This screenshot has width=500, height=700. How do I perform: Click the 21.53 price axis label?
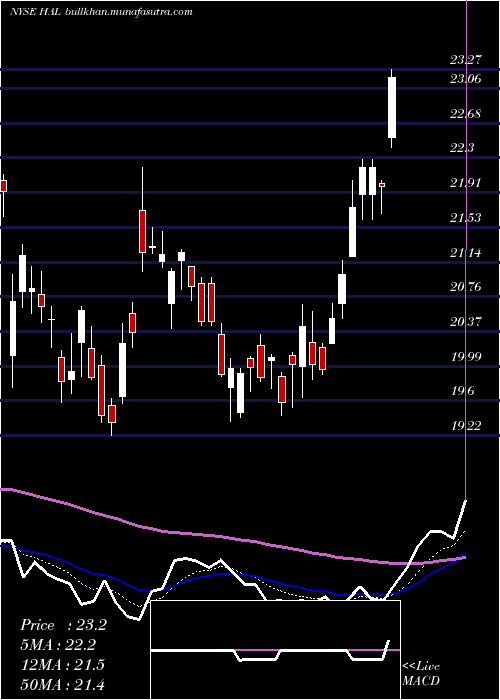point(466,218)
